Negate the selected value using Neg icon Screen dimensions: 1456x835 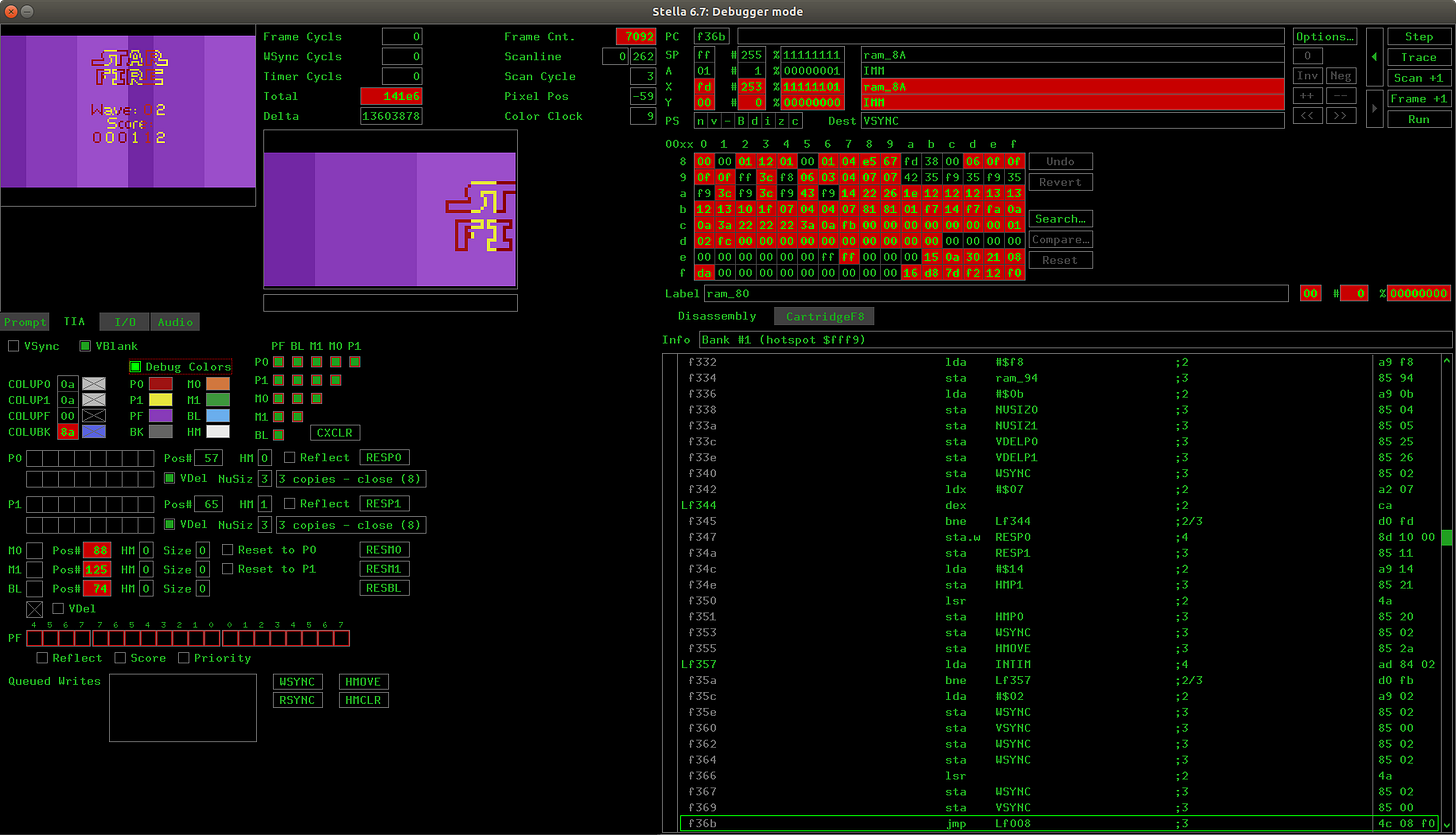click(x=1341, y=75)
